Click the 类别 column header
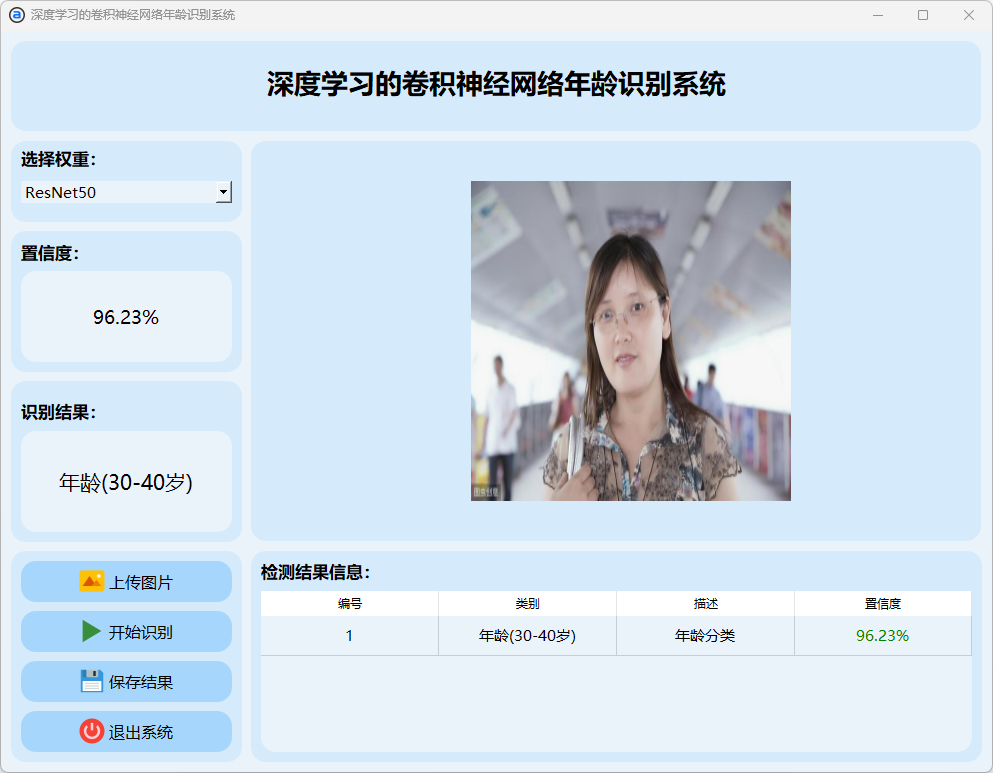The height and width of the screenshot is (773, 993). click(x=527, y=604)
